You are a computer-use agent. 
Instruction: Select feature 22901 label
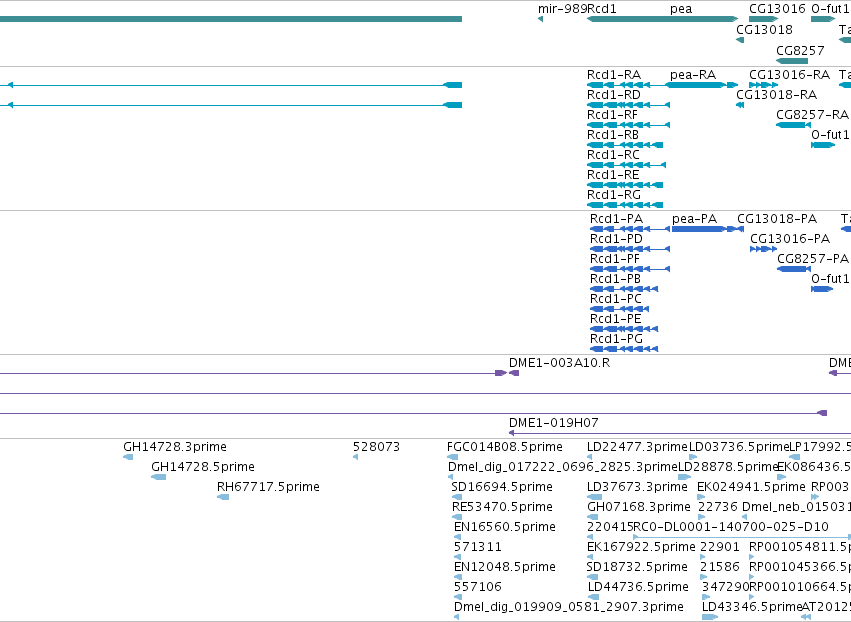point(720,547)
